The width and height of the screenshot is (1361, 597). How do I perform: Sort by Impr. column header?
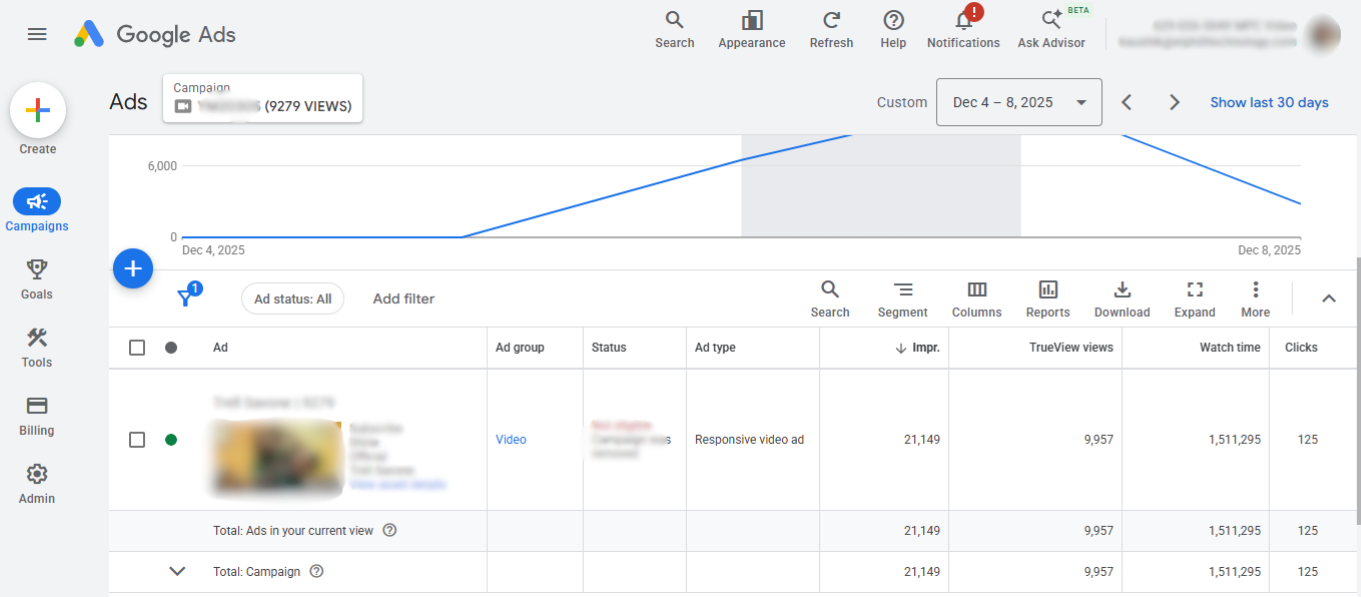tap(917, 347)
